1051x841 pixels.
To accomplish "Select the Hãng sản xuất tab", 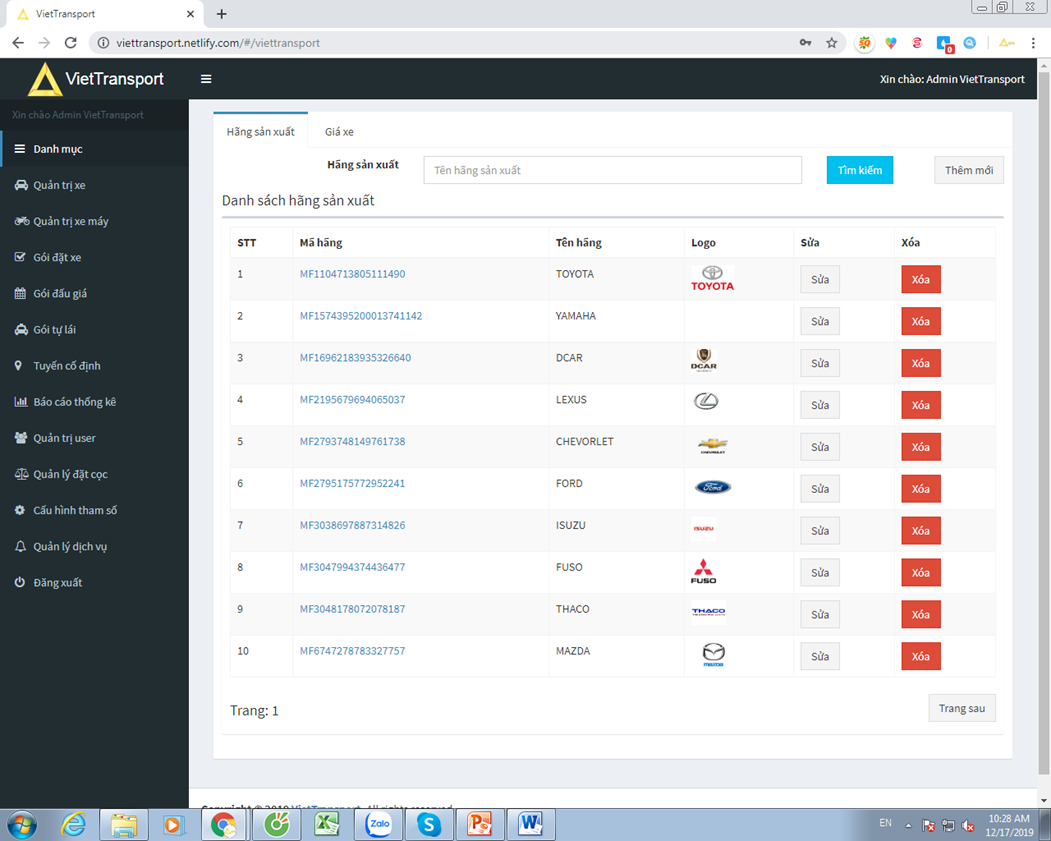I will (x=260, y=131).
